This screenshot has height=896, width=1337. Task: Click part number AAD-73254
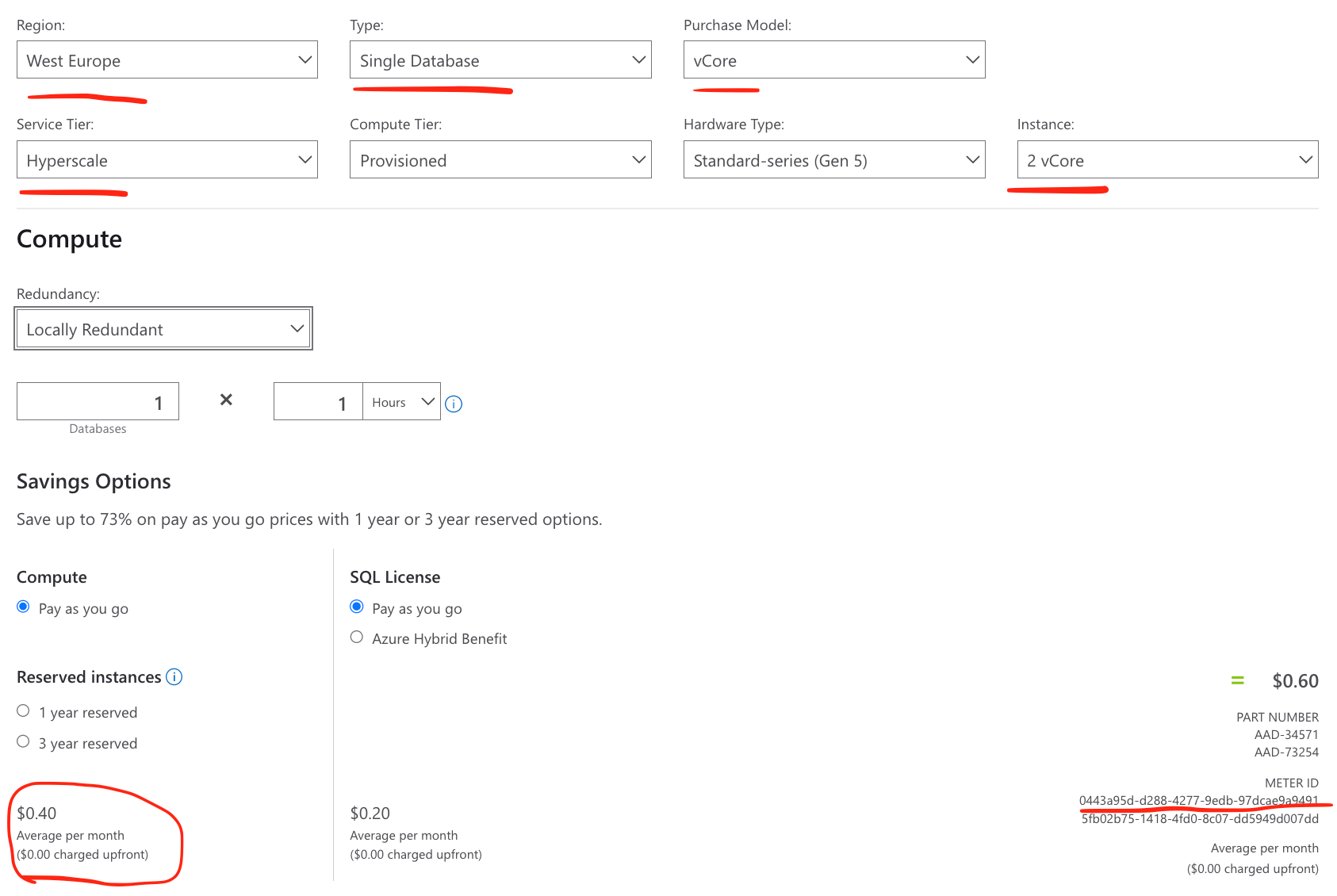tap(1286, 752)
